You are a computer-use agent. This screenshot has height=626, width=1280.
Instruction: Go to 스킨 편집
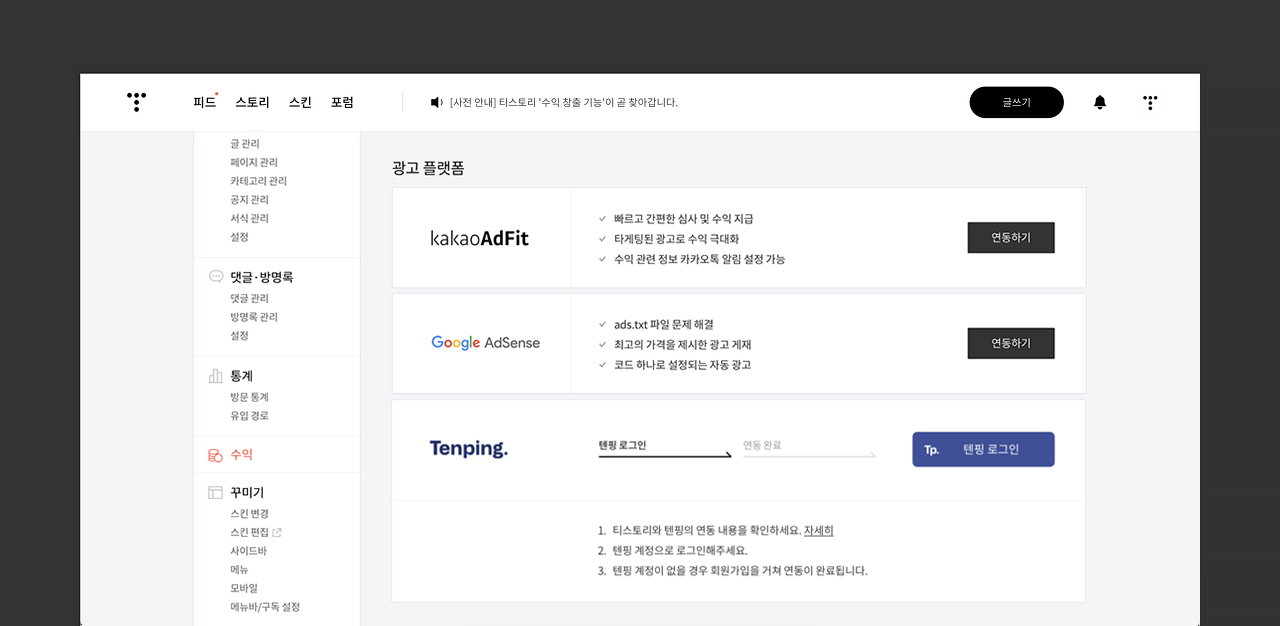pos(249,533)
